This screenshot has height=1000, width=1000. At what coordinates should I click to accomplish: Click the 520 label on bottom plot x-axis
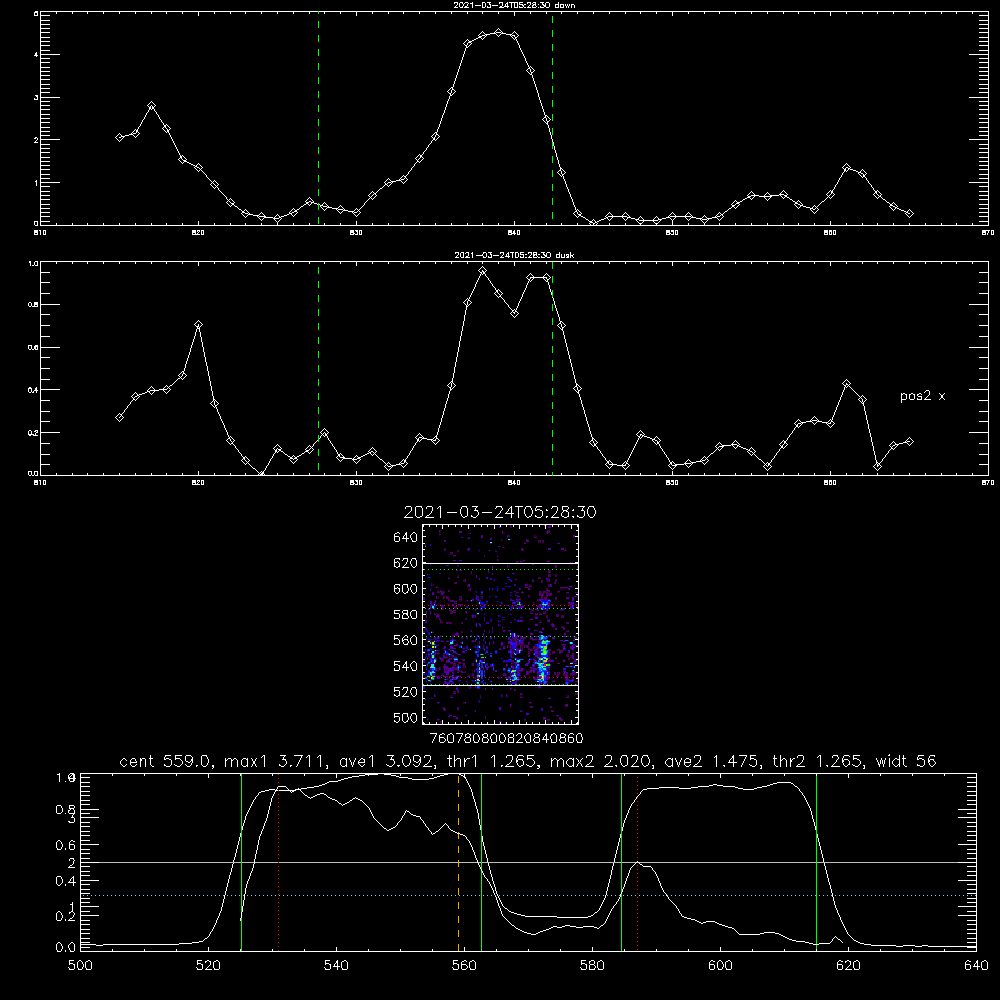click(x=208, y=966)
